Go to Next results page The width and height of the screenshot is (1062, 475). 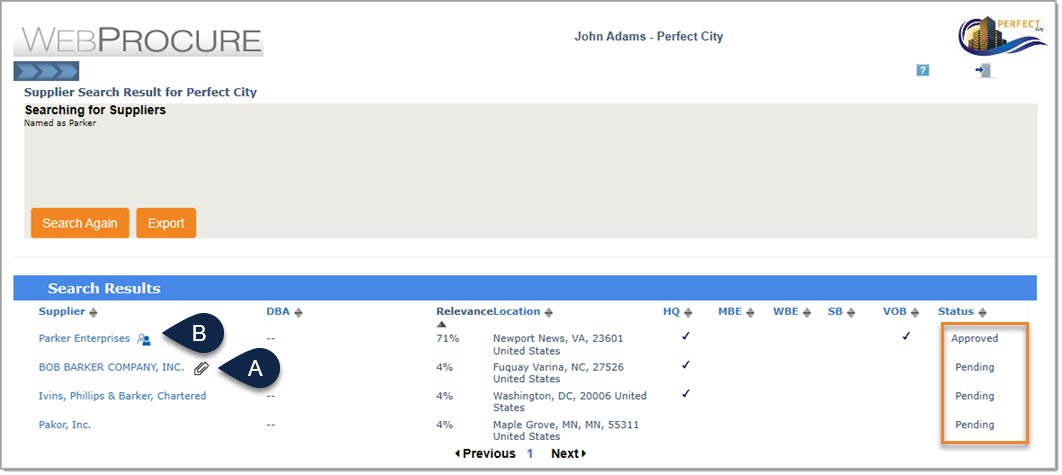(x=568, y=454)
